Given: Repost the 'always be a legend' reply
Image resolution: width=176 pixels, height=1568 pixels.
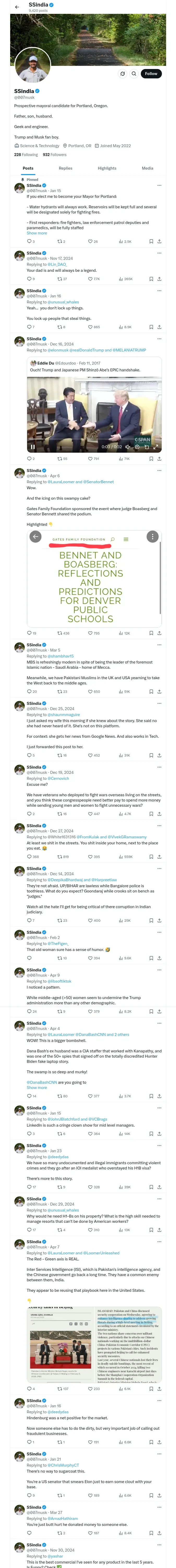Looking at the screenshot, I should (x=62, y=279).
